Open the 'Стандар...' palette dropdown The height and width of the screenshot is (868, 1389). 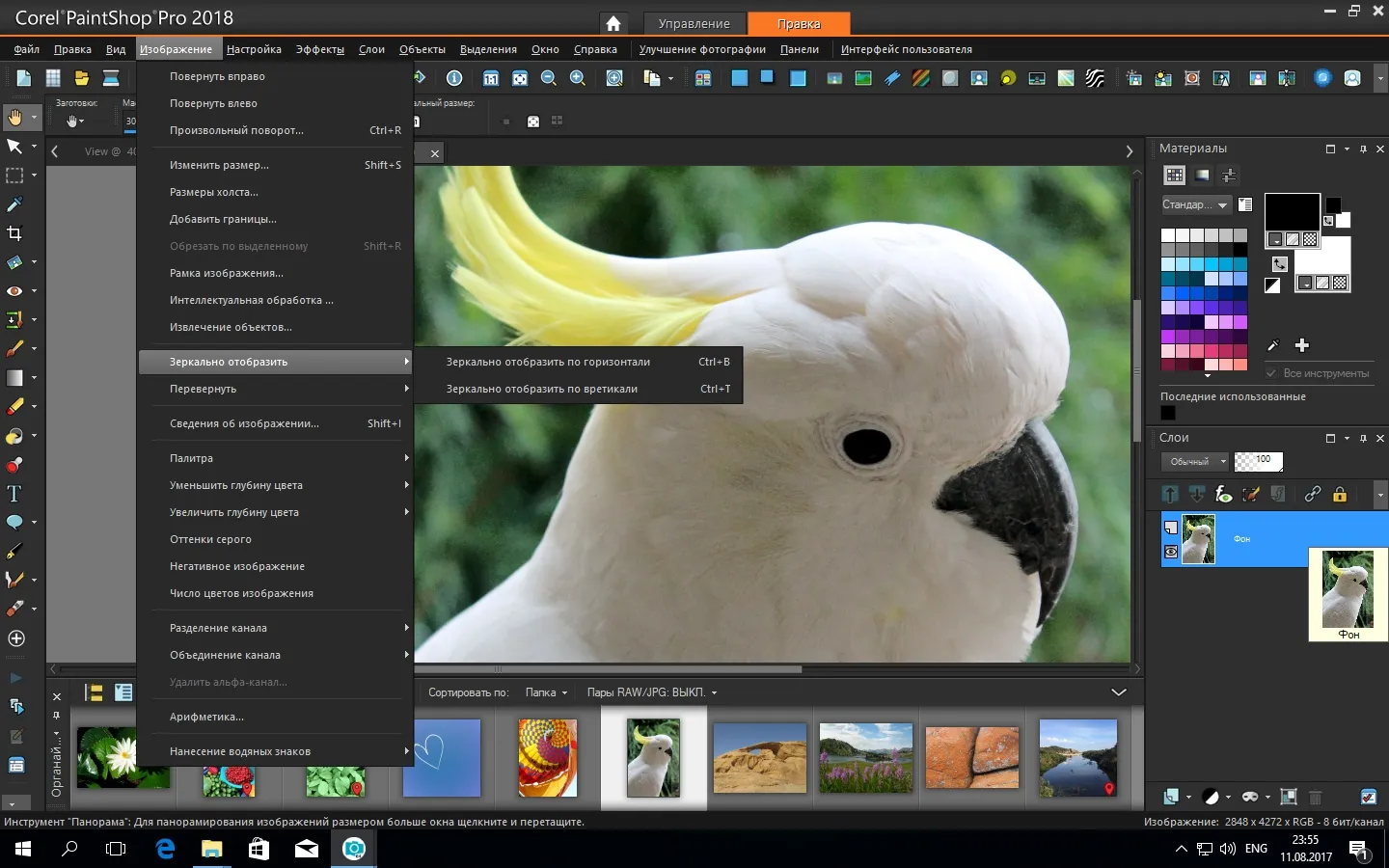click(x=1195, y=204)
